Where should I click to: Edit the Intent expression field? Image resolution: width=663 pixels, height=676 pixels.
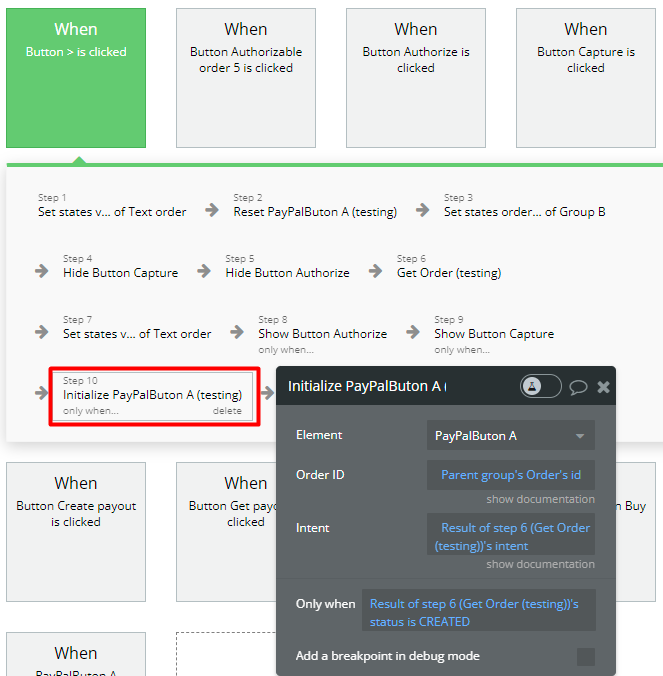511,536
